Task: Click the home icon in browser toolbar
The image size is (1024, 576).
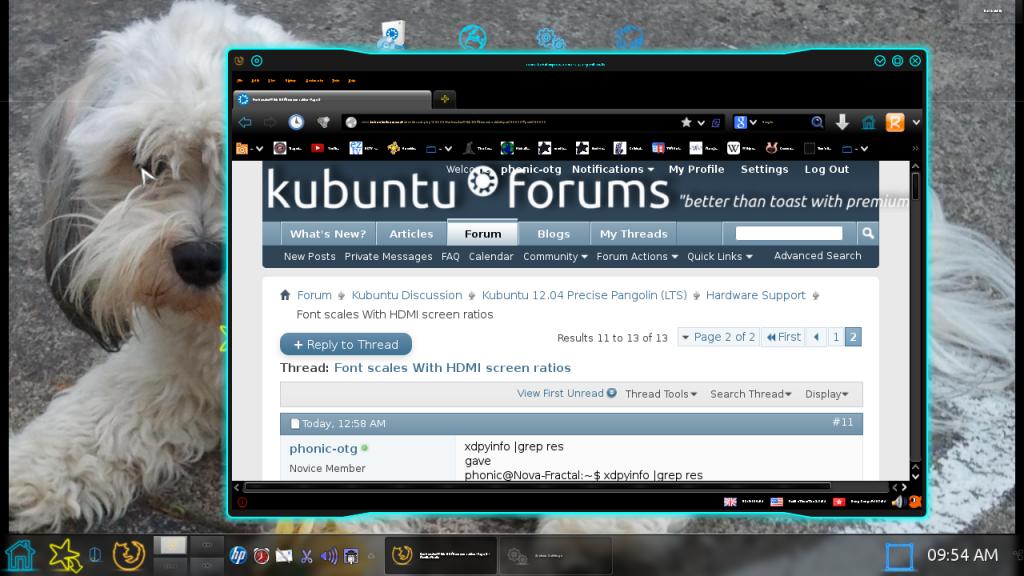Action: 868,122
